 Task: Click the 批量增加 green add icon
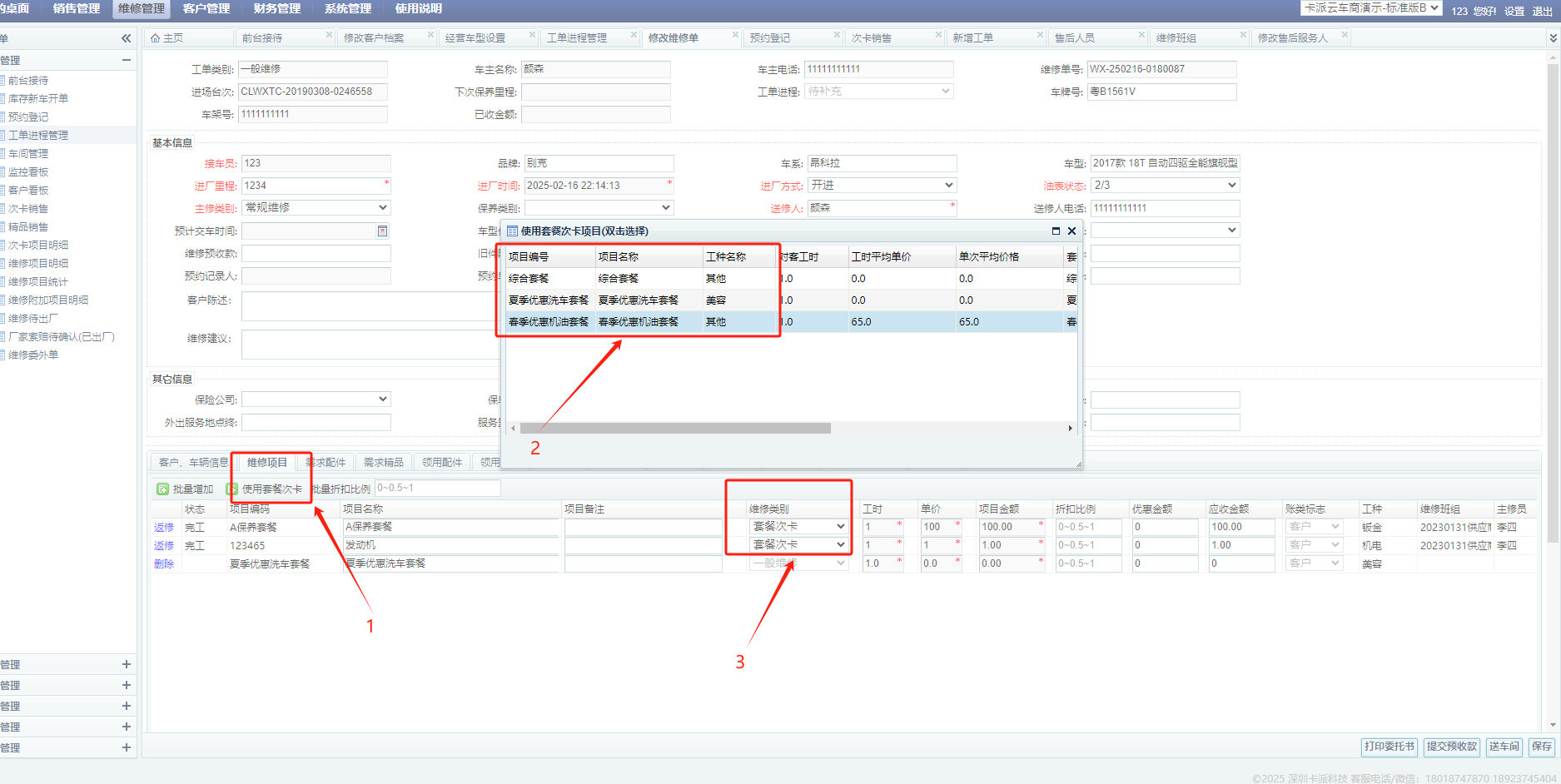point(162,489)
